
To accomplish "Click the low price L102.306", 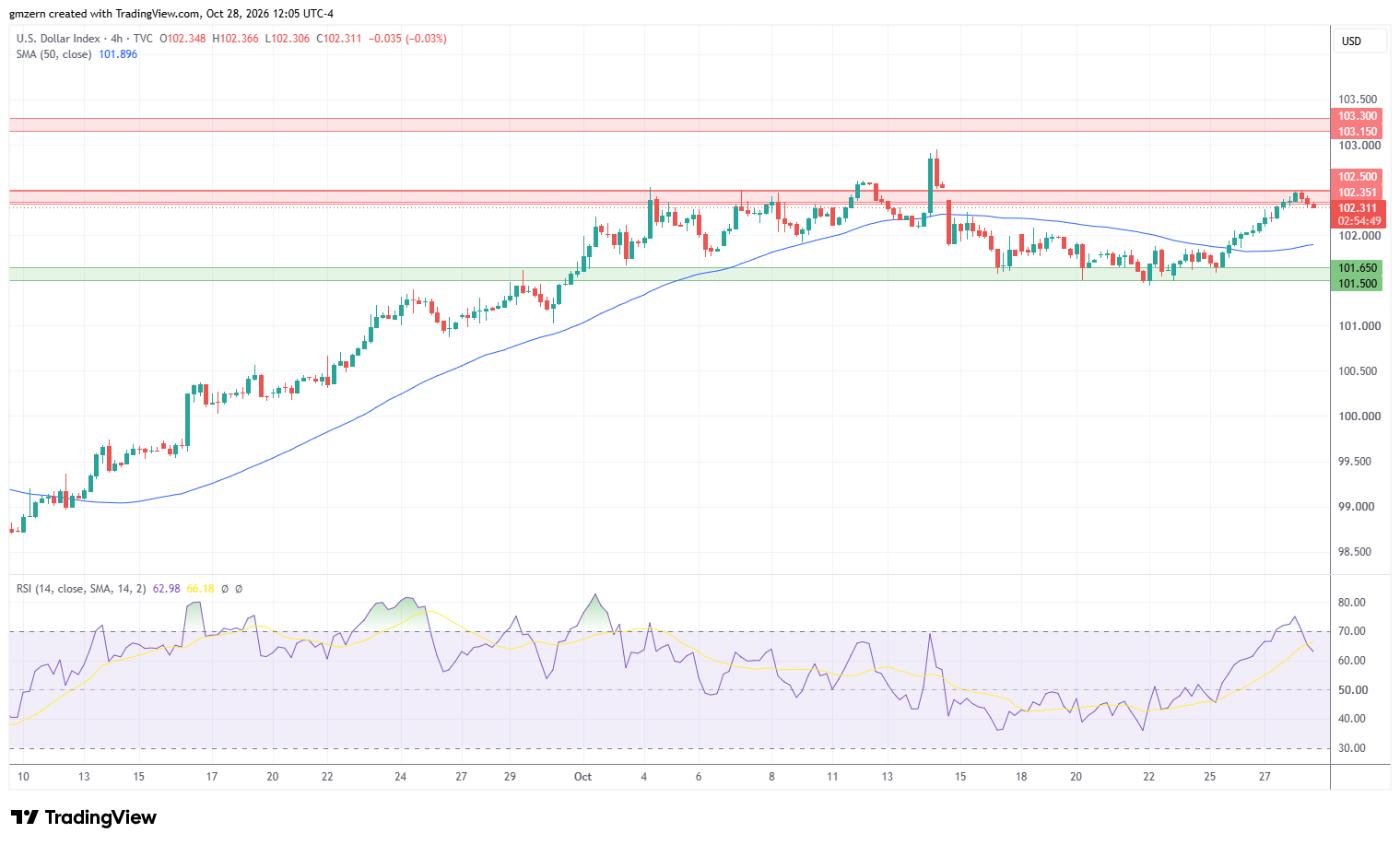I will 288,39.
